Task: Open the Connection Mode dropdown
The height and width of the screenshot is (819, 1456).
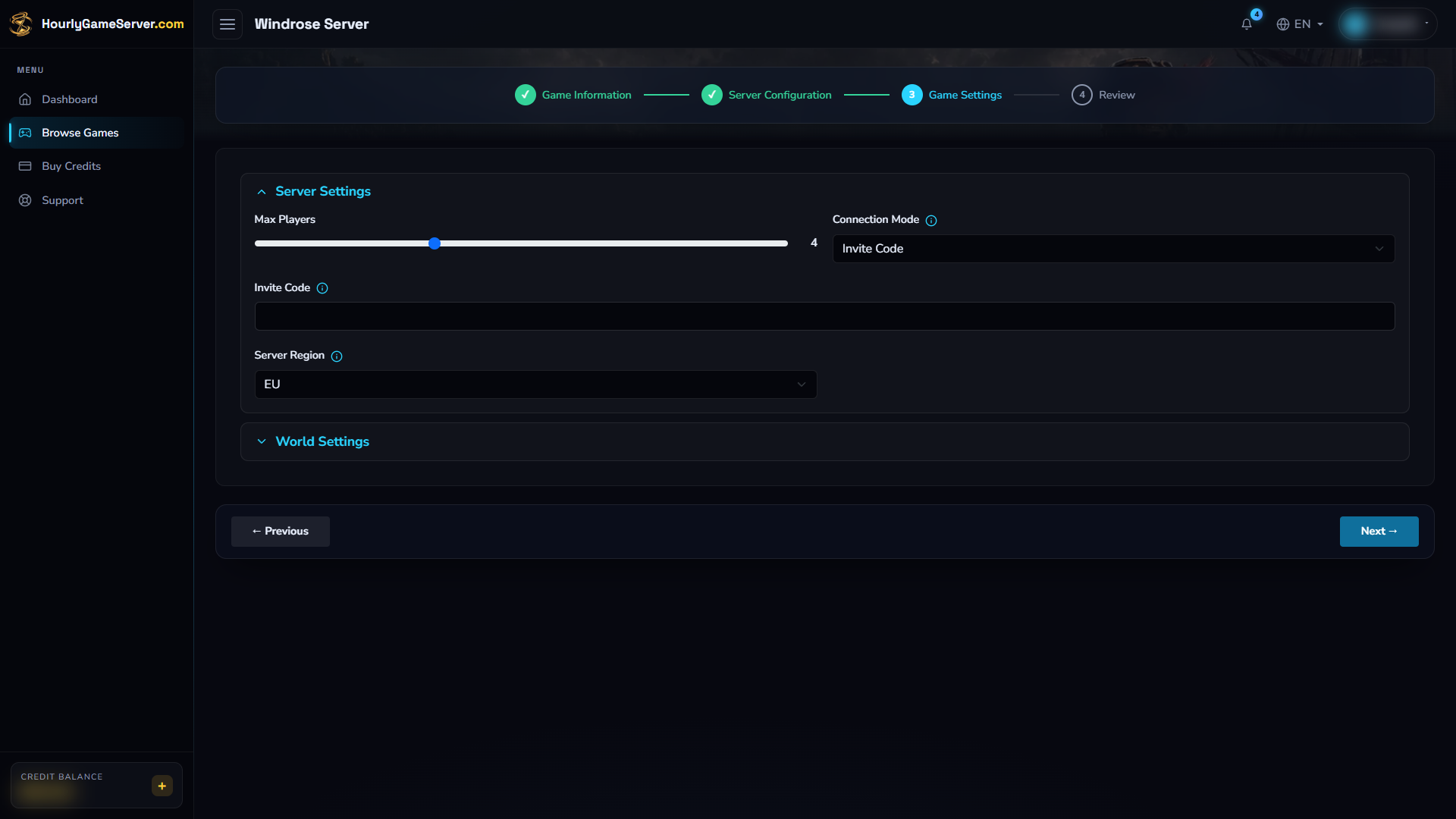Action: (x=1113, y=249)
